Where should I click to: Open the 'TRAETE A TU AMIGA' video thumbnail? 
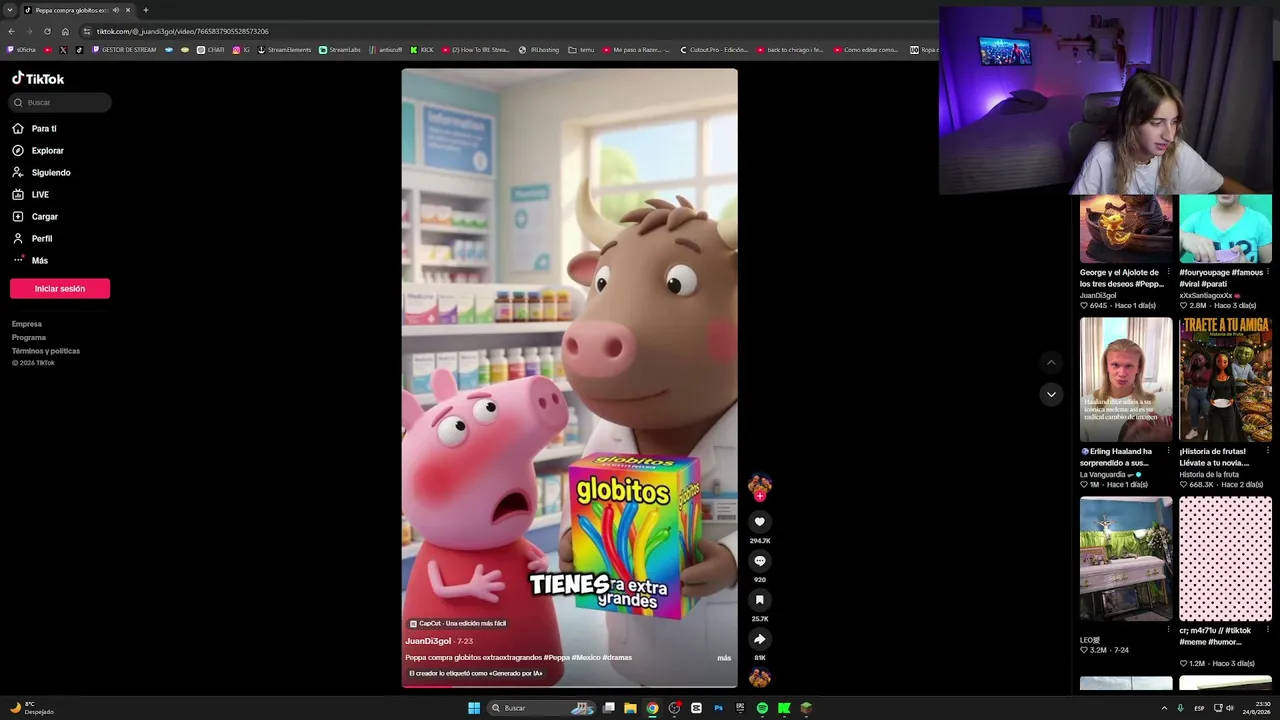(1225, 380)
